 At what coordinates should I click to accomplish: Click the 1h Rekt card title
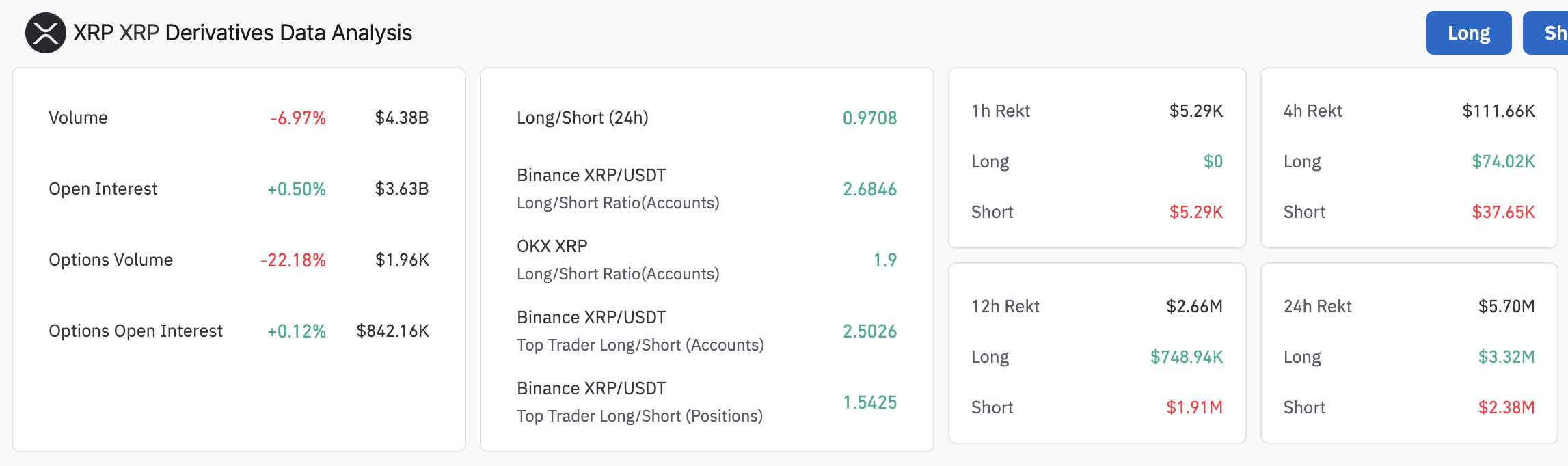point(1001,111)
